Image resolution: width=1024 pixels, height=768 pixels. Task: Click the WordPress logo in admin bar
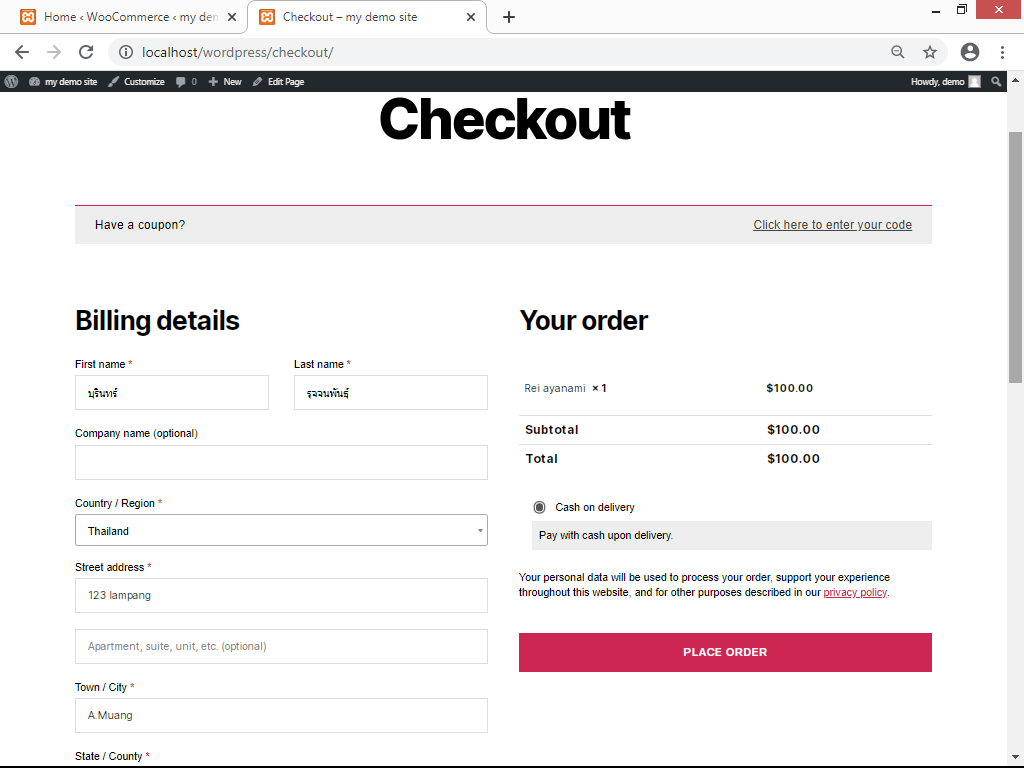11,82
